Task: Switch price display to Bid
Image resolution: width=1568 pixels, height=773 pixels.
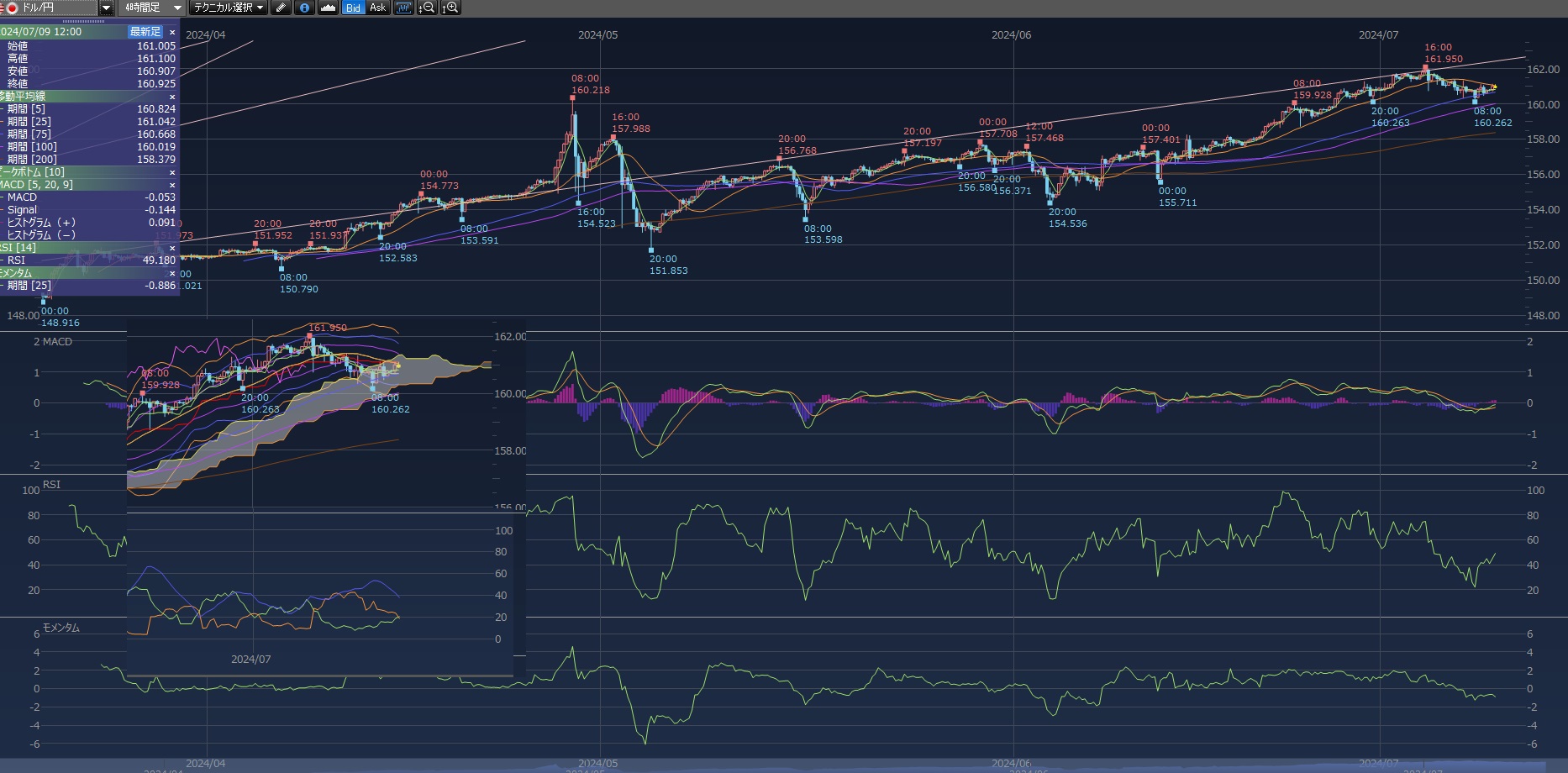Action: tap(353, 8)
